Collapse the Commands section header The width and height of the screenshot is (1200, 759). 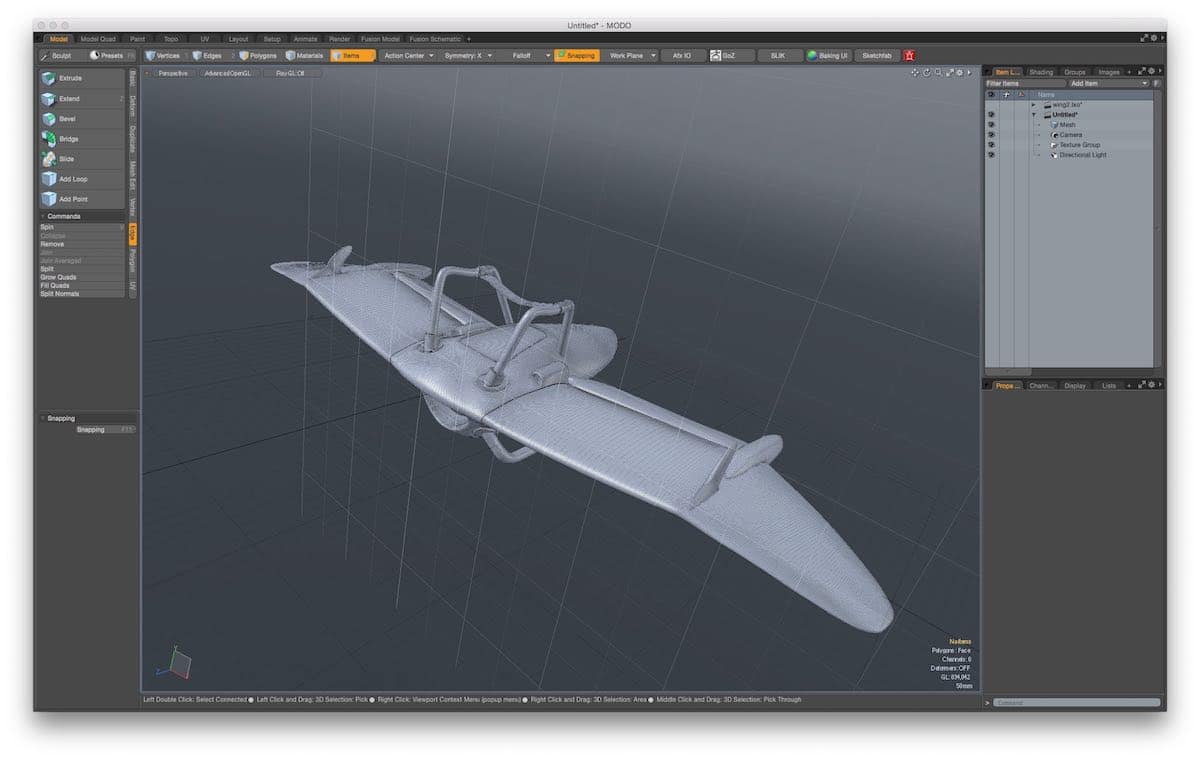(43, 216)
